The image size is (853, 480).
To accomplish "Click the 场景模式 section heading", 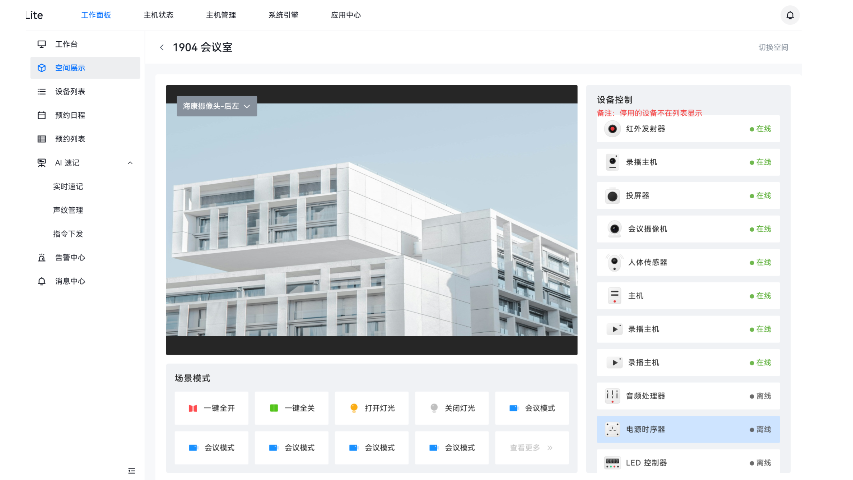I will coord(193,378).
